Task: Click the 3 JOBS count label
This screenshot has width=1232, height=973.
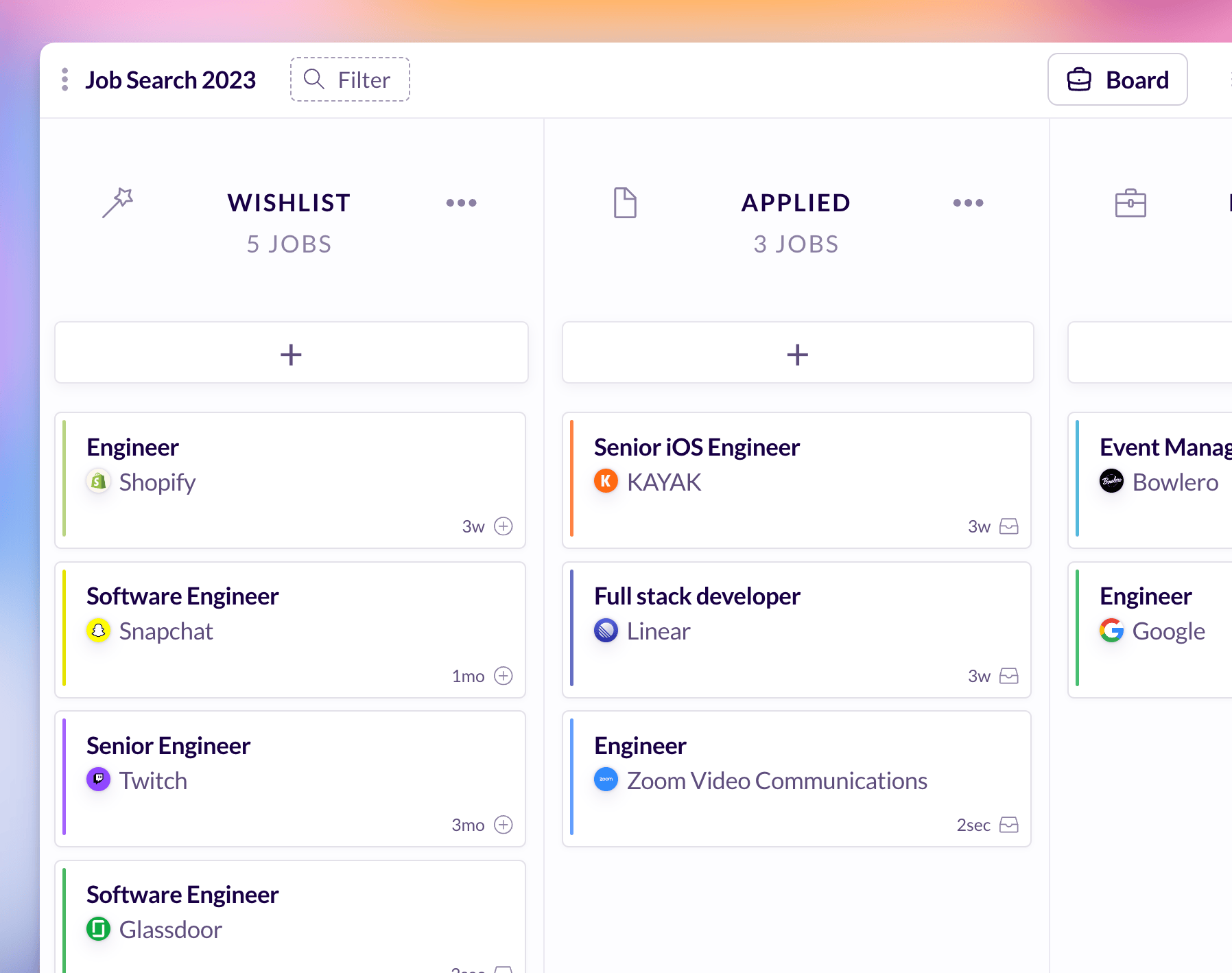Action: pyautogui.click(x=796, y=244)
